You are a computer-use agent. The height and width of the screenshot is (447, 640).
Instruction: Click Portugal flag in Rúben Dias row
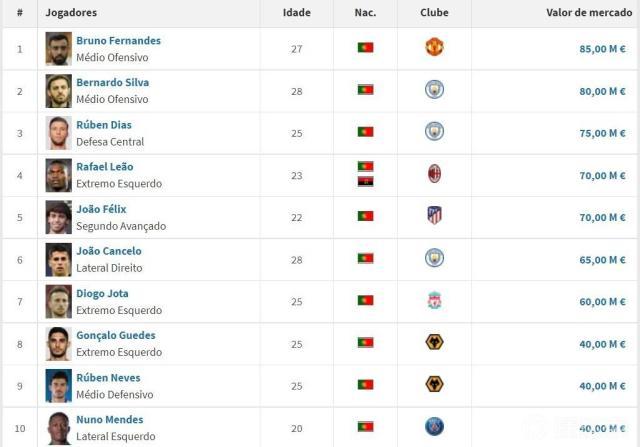[x=365, y=132]
